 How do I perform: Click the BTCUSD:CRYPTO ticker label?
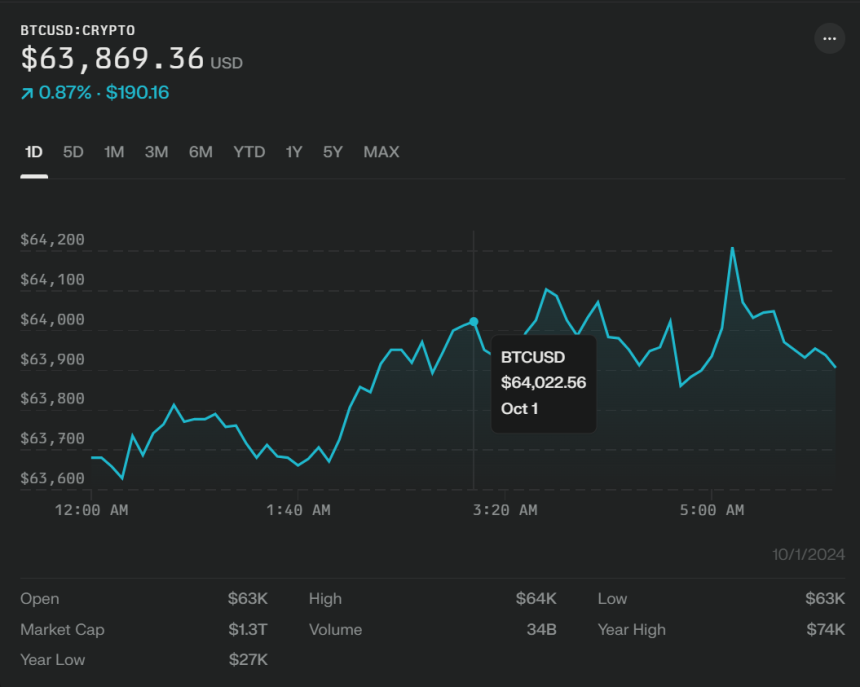[x=78, y=30]
